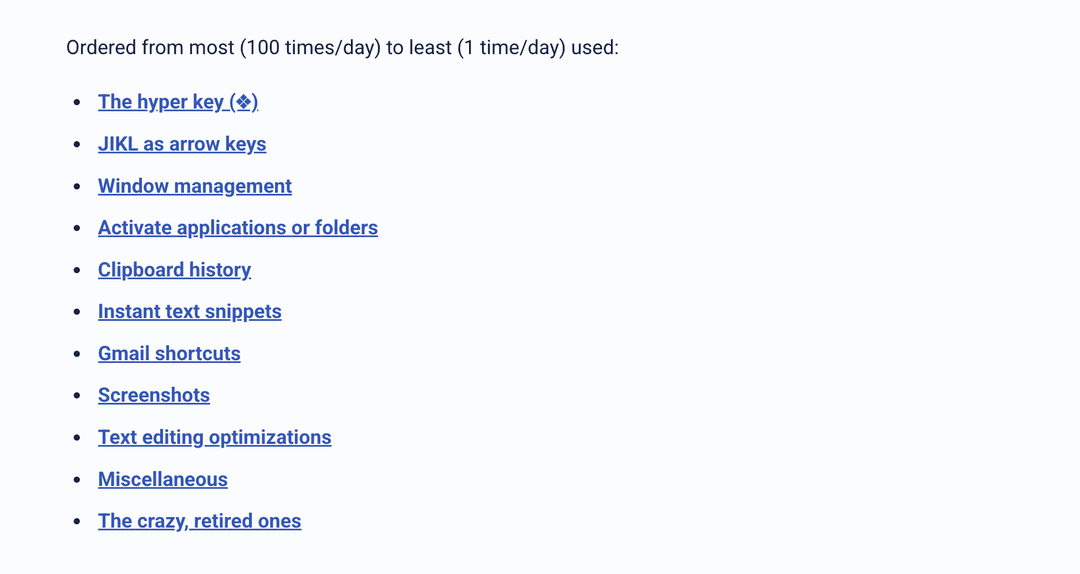The height and width of the screenshot is (574, 1080).
Task: Open the Clipboard history link
Action: (x=174, y=270)
